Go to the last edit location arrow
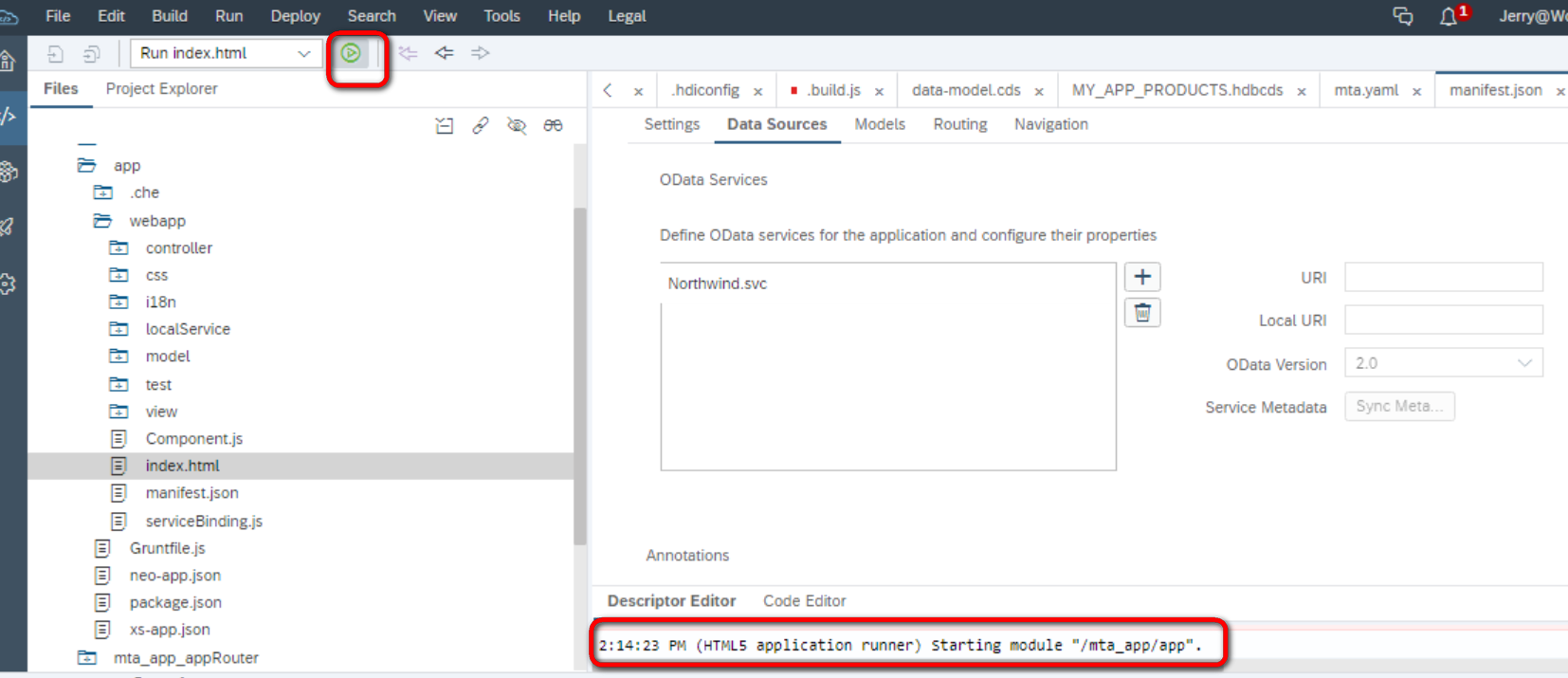This screenshot has height=678, width=1568. pos(408,53)
